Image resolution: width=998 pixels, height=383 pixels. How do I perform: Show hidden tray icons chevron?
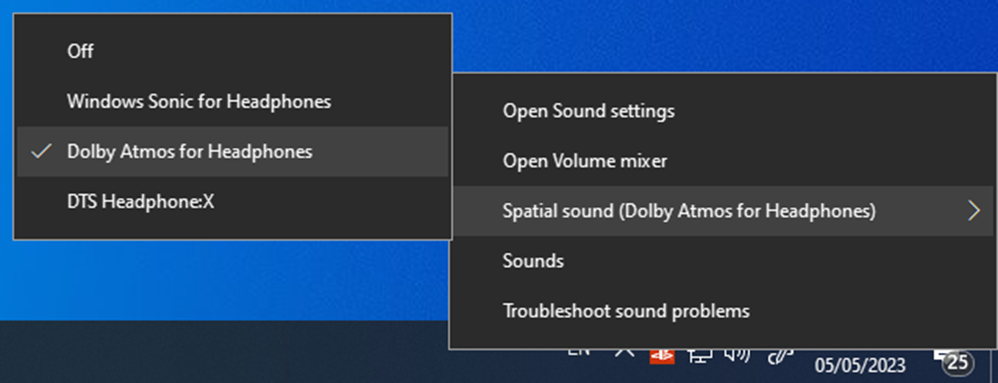pos(624,352)
